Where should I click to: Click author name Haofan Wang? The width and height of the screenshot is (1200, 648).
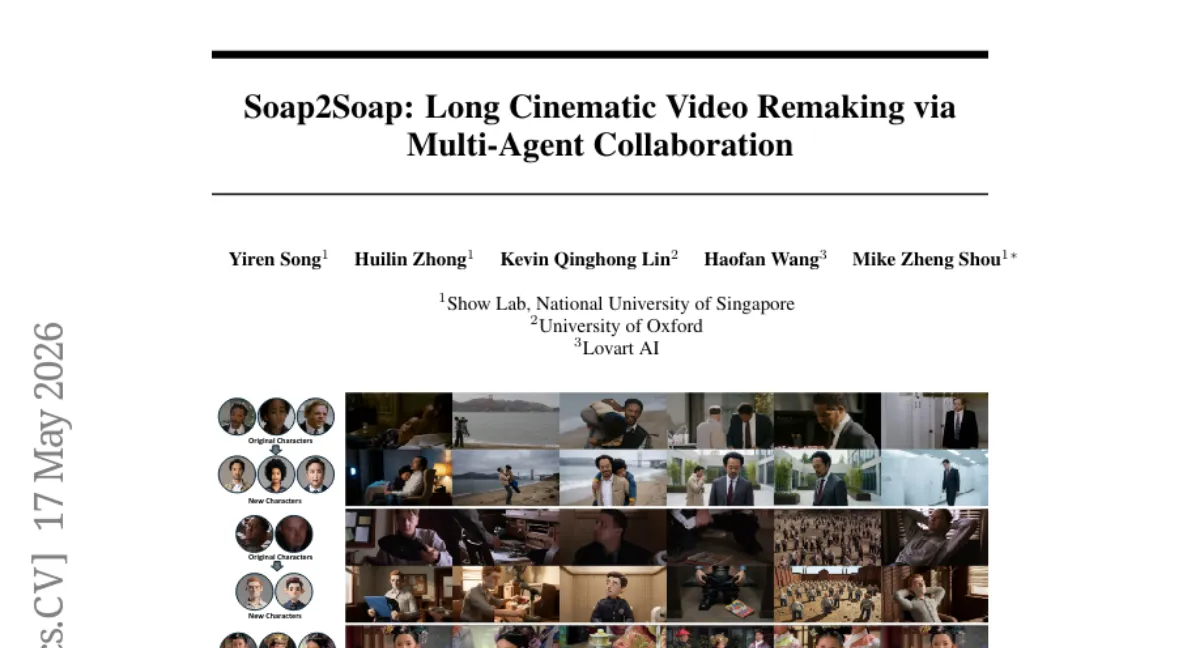click(761, 259)
